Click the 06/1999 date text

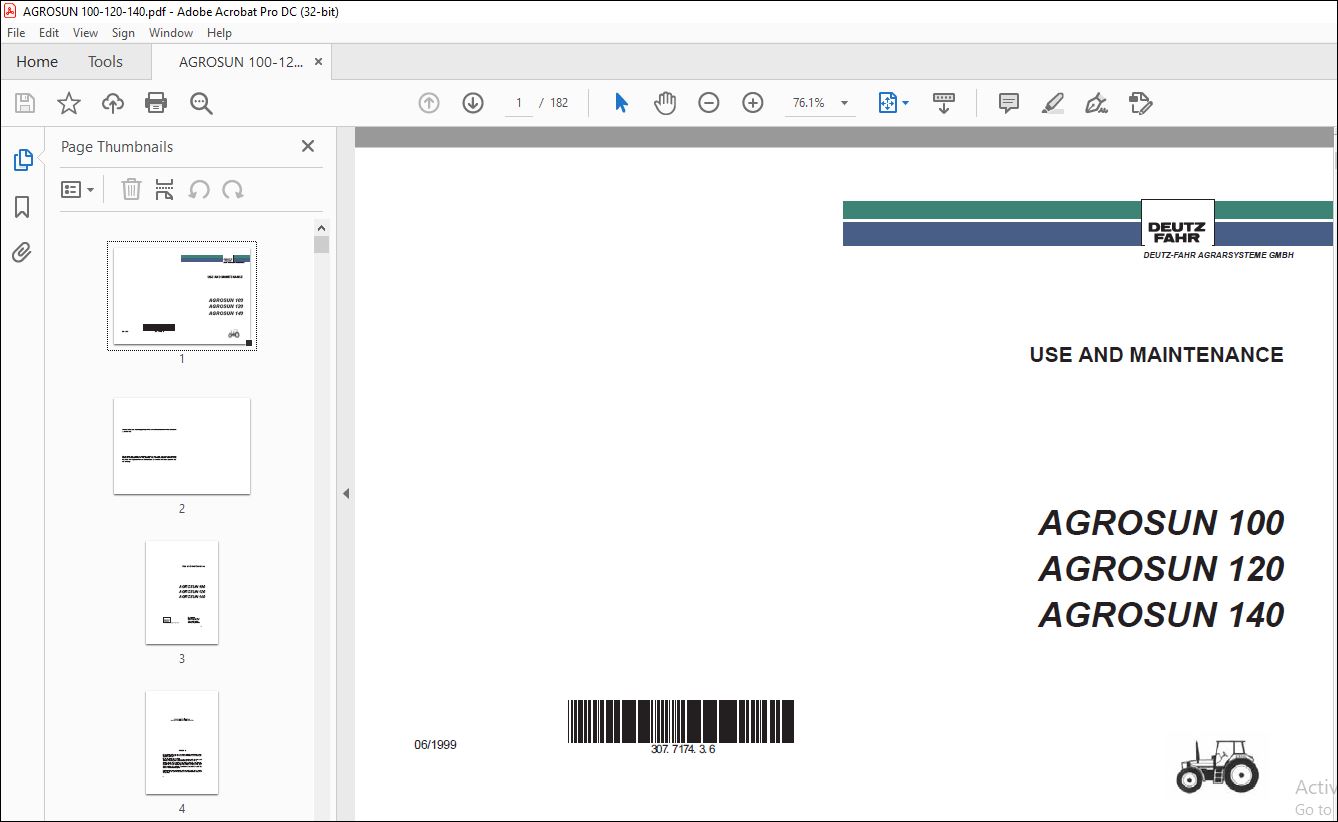(435, 745)
